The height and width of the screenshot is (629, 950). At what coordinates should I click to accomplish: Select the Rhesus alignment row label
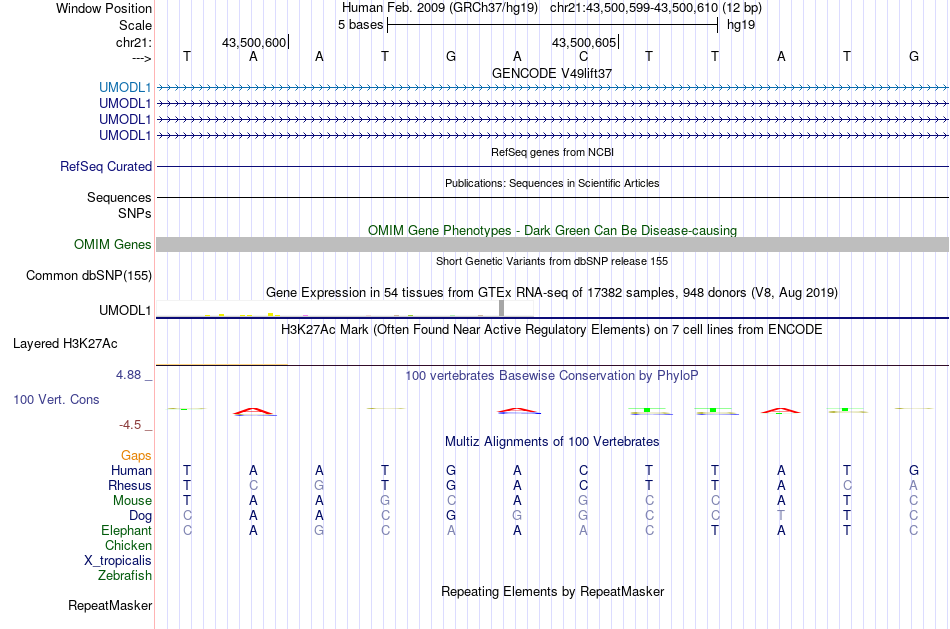pyautogui.click(x=130, y=486)
